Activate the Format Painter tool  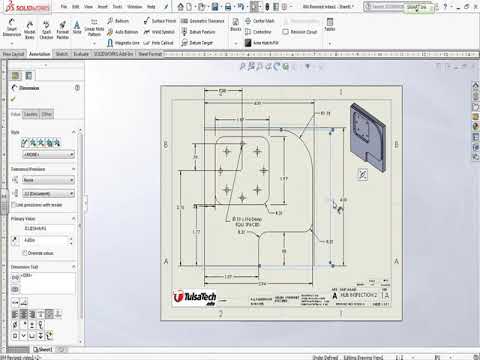62,29
